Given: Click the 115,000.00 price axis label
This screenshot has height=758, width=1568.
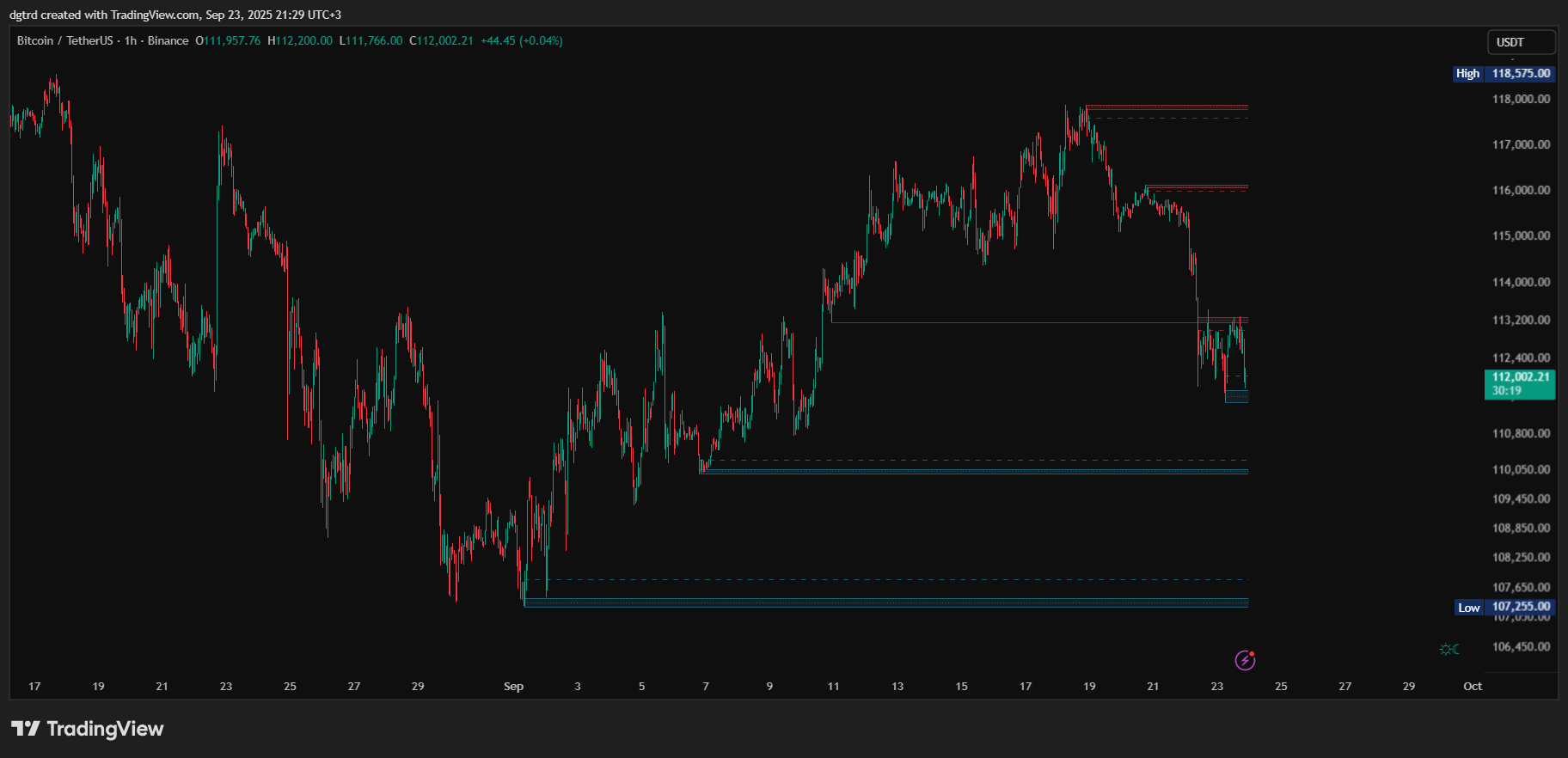Looking at the screenshot, I should (x=1521, y=235).
